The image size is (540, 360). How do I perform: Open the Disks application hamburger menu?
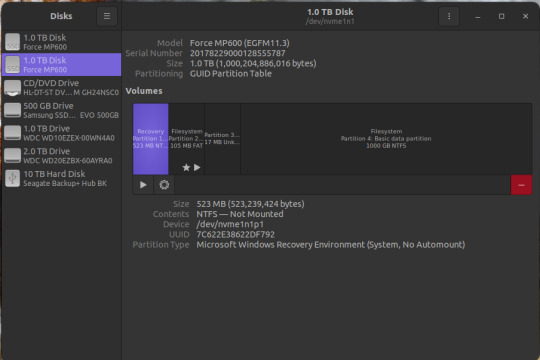[x=107, y=16]
